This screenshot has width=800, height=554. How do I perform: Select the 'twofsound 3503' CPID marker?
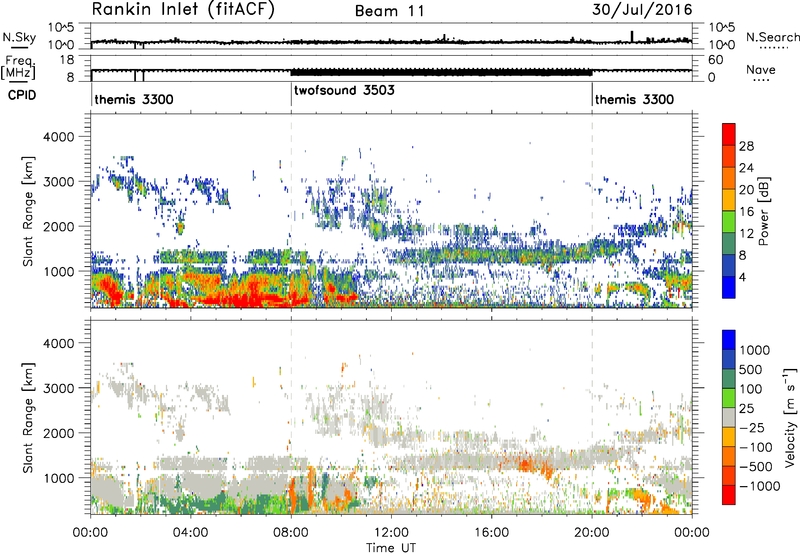coord(344,90)
